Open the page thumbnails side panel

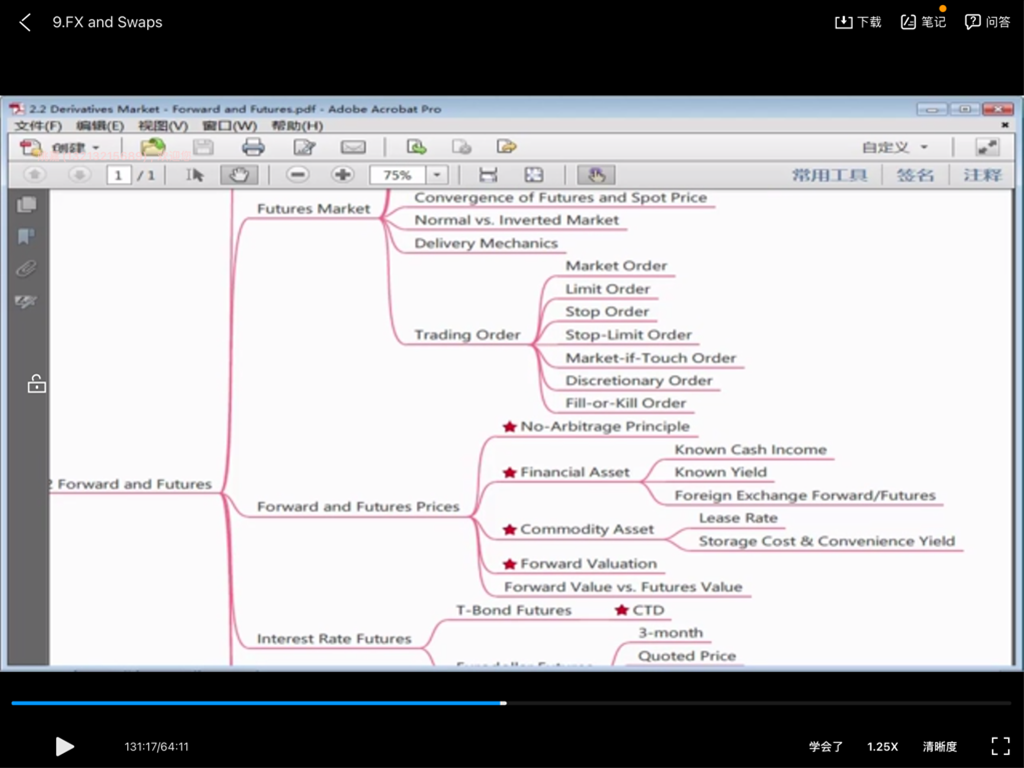27,205
